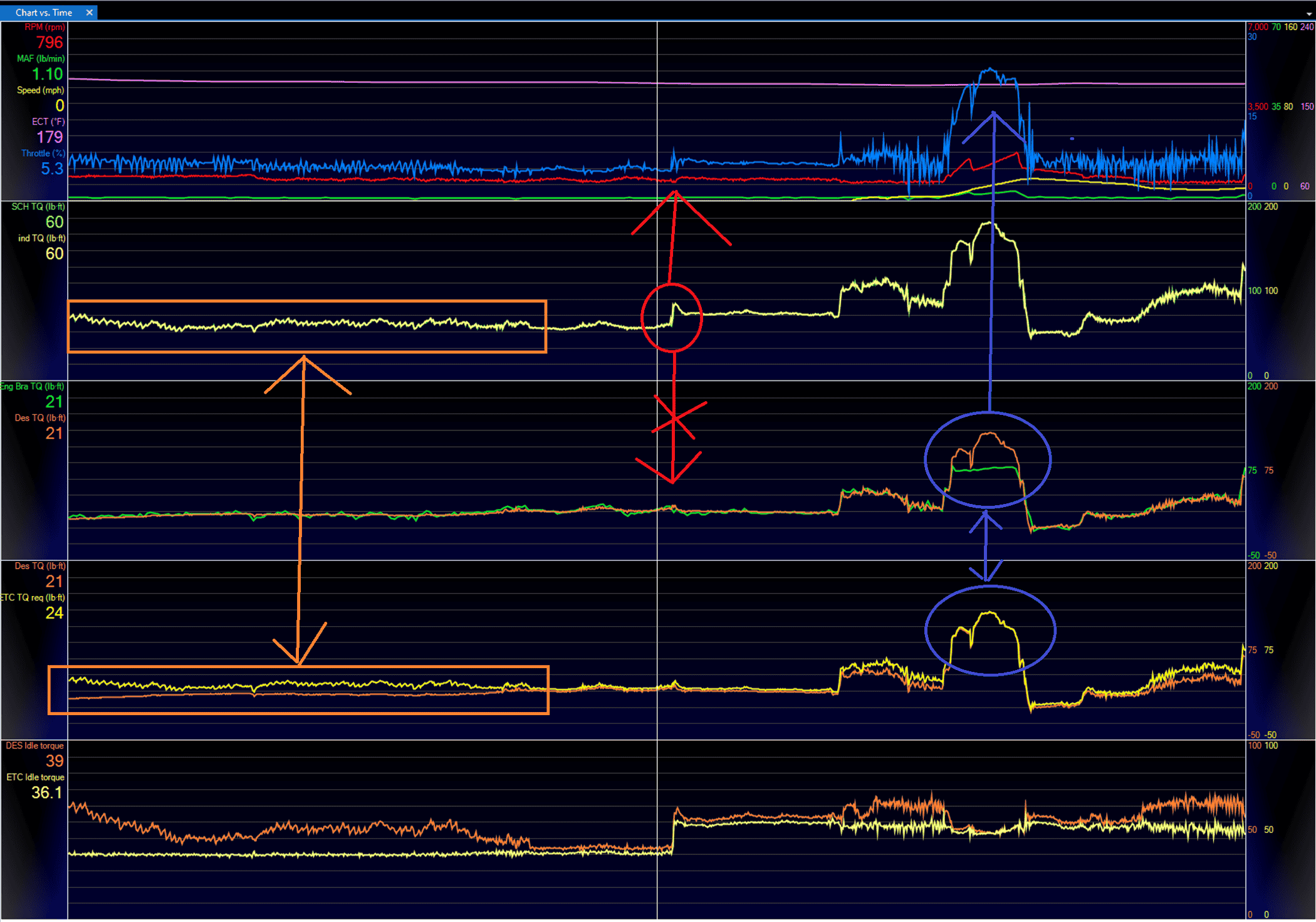Image resolution: width=1316 pixels, height=922 pixels.
Task: Open the tab list dropdown arrow
Action: 1310,14
